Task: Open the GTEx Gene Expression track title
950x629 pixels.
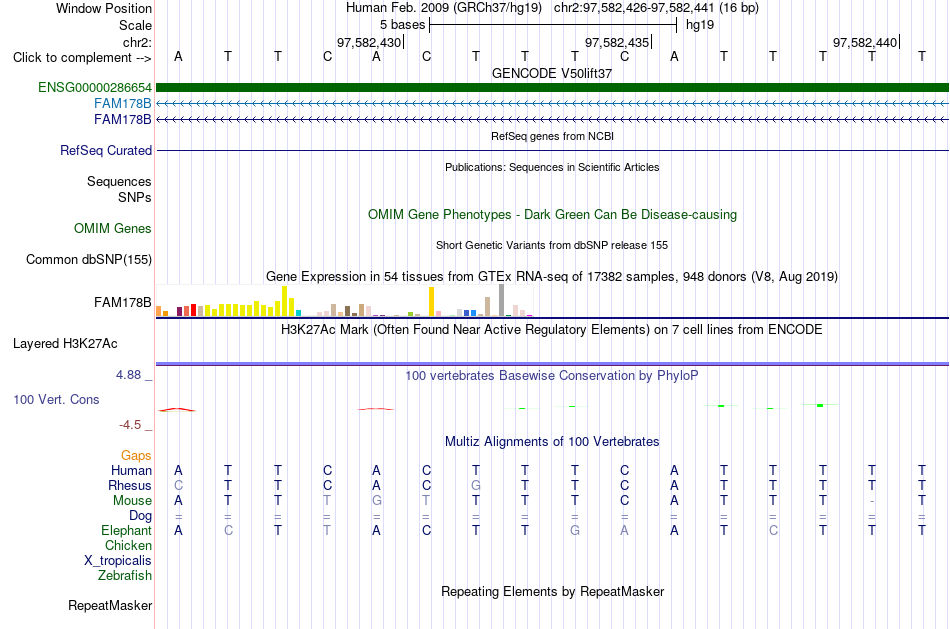Action: click(x=552, y=277)
